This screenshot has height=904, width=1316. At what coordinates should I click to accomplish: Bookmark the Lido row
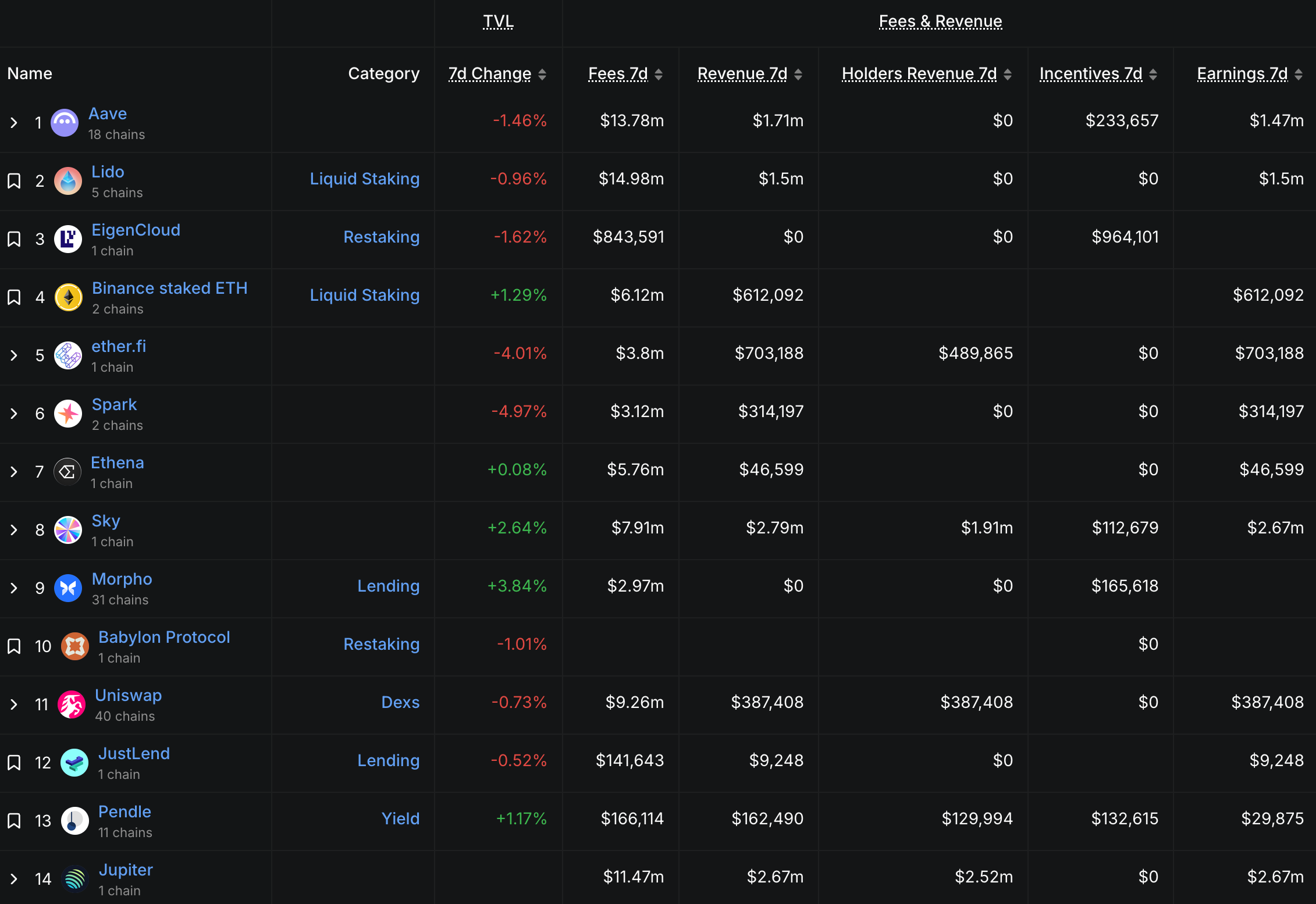tap(14, 181)
